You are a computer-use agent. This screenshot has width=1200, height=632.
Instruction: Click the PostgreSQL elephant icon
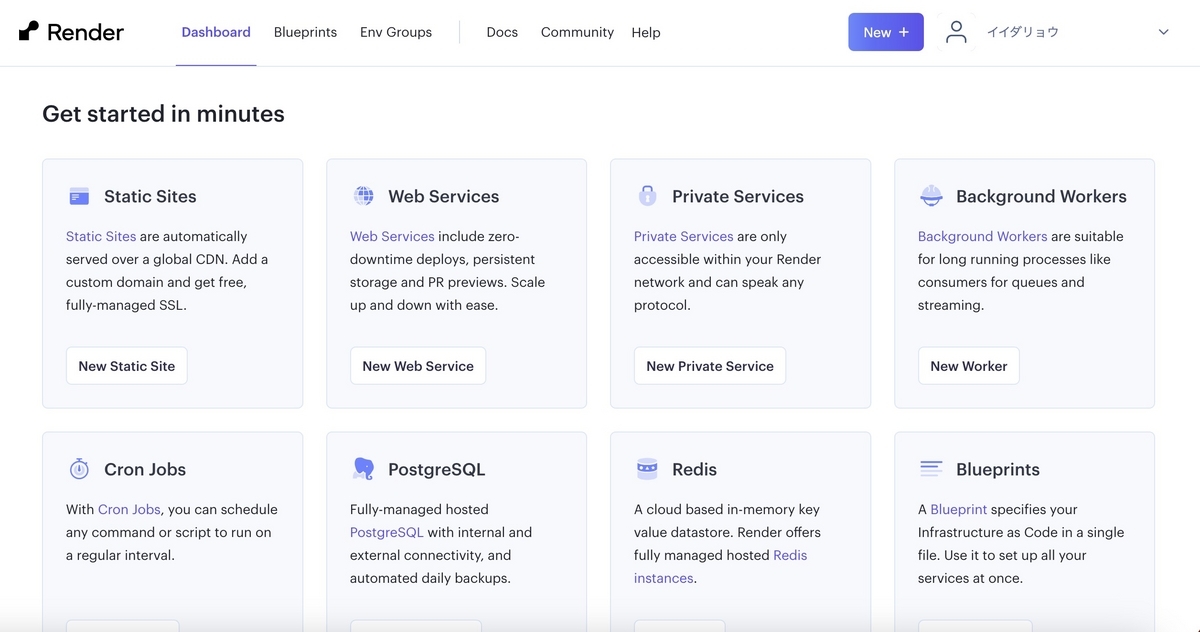(x=363, y=468)
